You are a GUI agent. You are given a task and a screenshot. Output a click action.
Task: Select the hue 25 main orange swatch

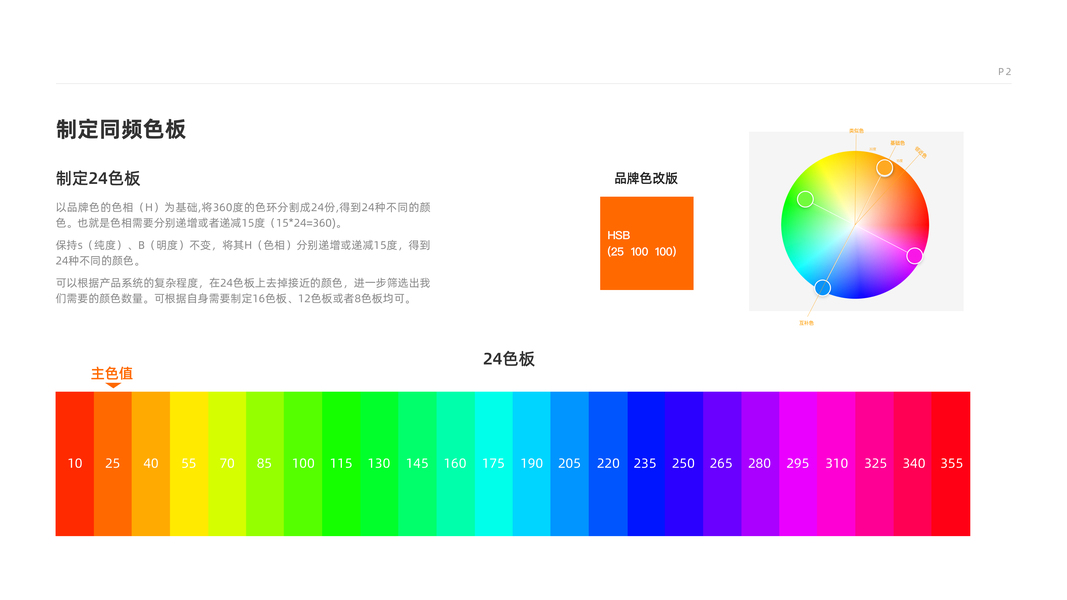click(113, 463)
